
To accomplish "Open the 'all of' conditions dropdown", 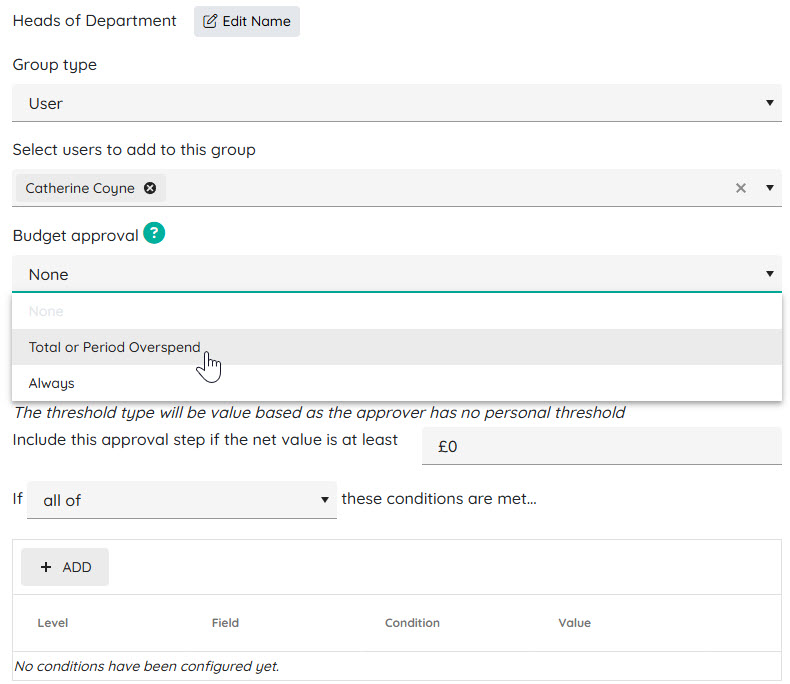I will pos(182,500).
